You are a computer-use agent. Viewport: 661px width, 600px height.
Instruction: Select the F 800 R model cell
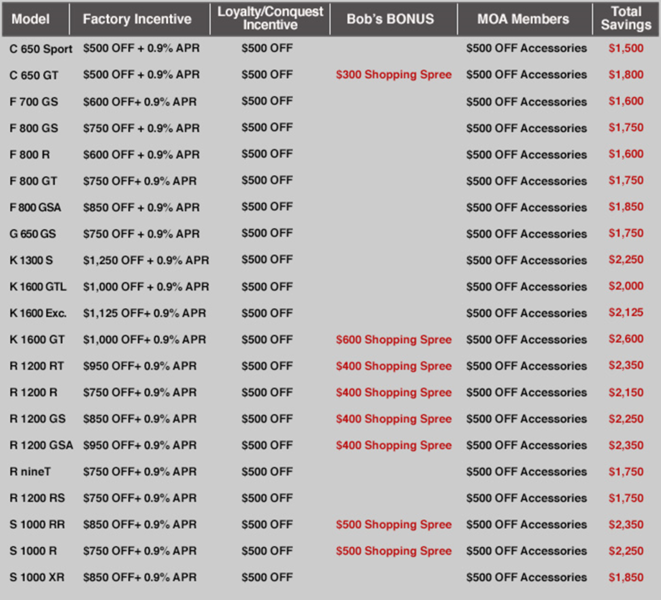30,155
